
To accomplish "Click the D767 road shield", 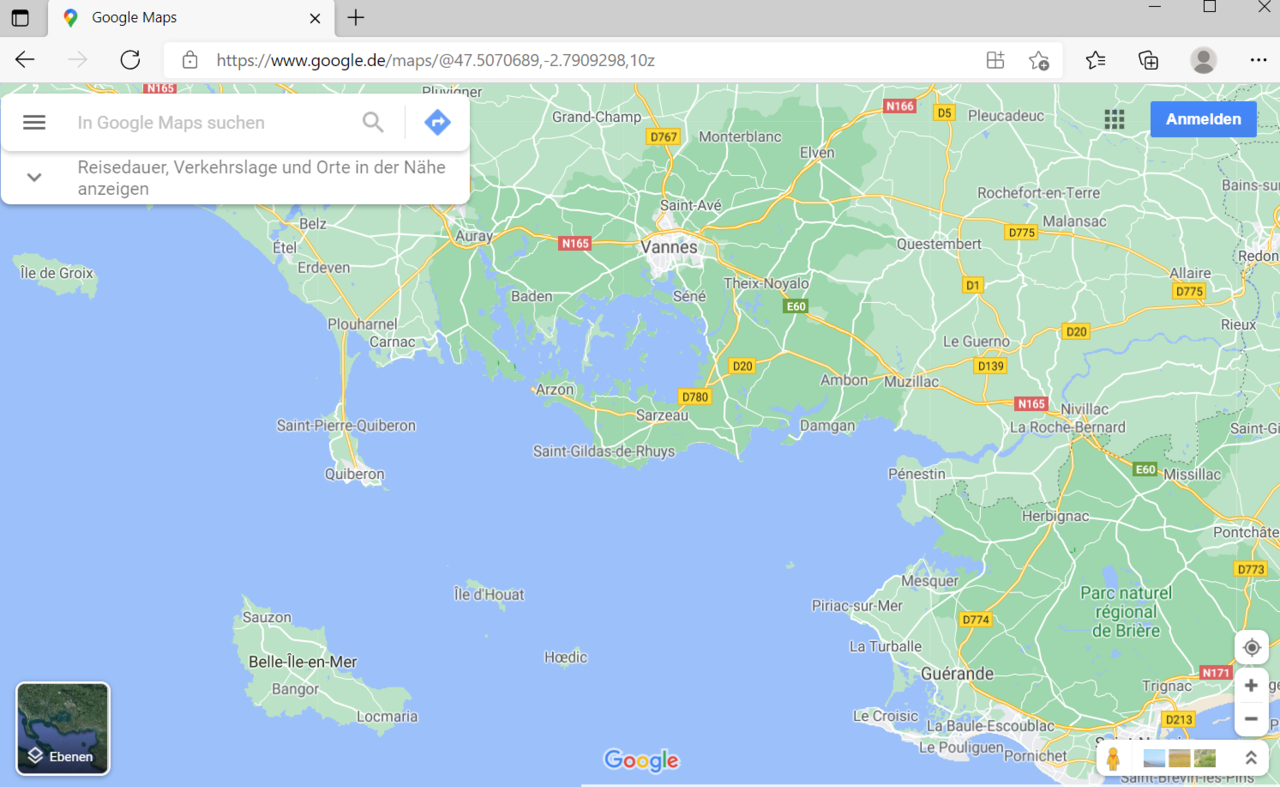I will point(663,137).
